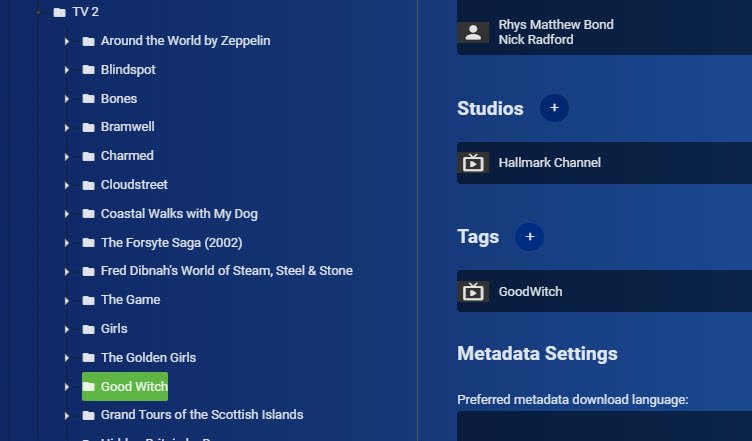Click the Blindspot folder icon
This screenshot has width=752, height=441.
(x=88, y=70)
